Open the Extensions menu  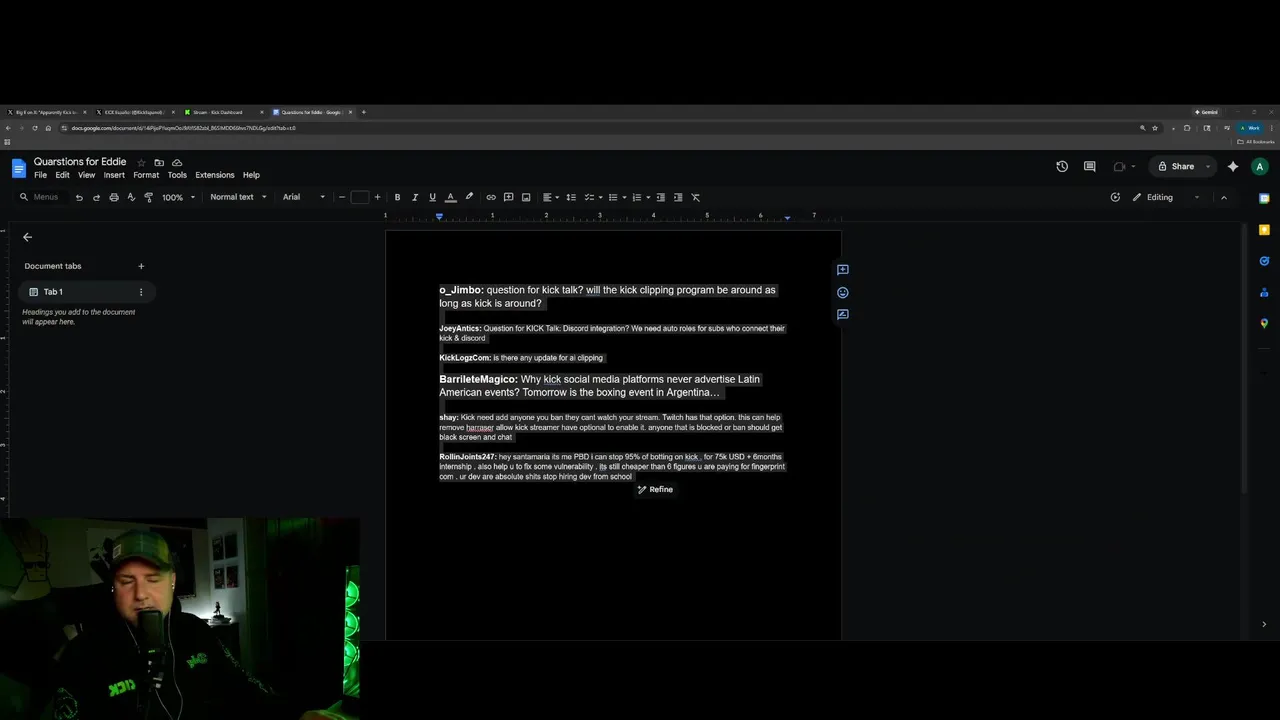(215, 175)
